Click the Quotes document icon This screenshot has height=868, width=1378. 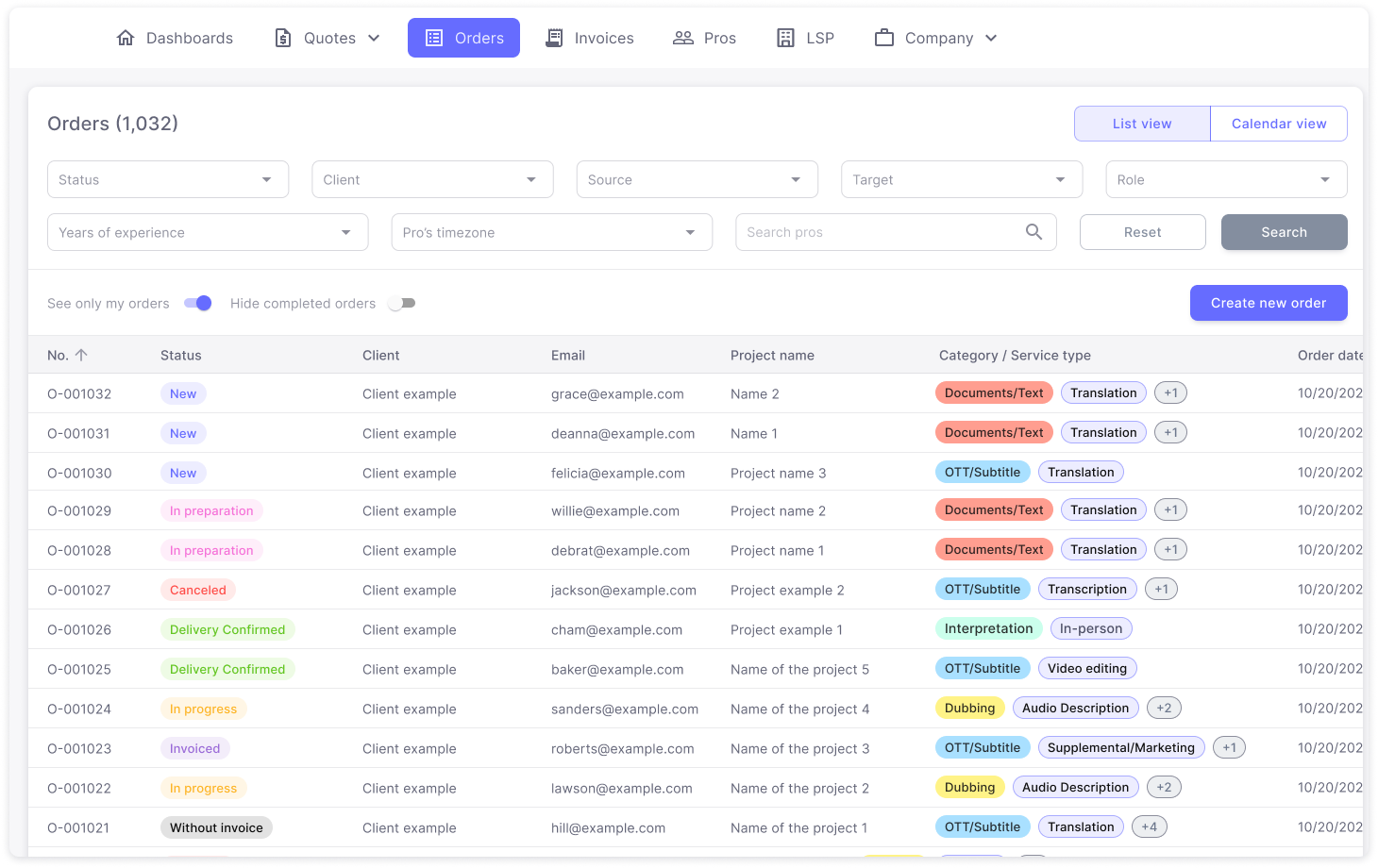click(x=283, y=38)
